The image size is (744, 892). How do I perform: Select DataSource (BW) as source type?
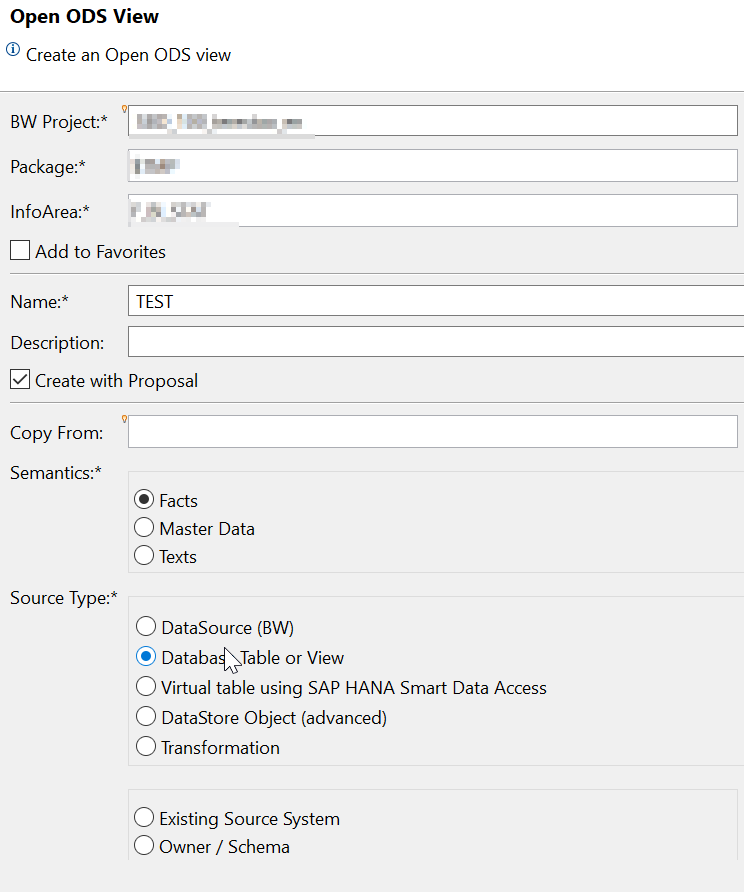pyautogui.click(x=146, y=625)
